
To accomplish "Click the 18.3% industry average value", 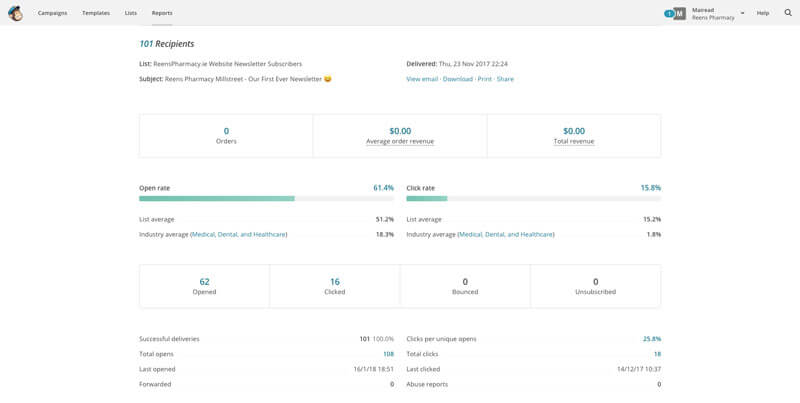I will [385, 235].
